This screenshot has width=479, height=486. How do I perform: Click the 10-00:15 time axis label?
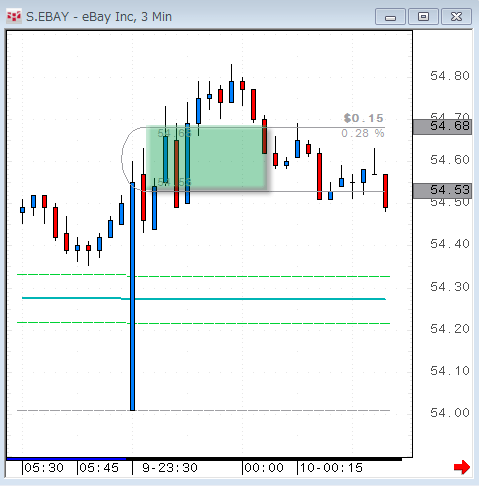click(x=331, y=468)
